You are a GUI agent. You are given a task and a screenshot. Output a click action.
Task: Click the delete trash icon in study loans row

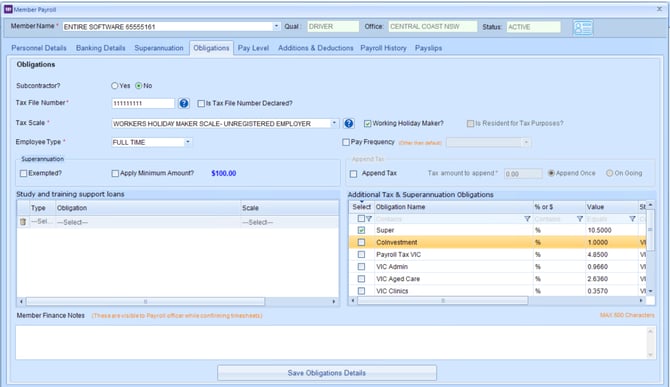[23, 222]
